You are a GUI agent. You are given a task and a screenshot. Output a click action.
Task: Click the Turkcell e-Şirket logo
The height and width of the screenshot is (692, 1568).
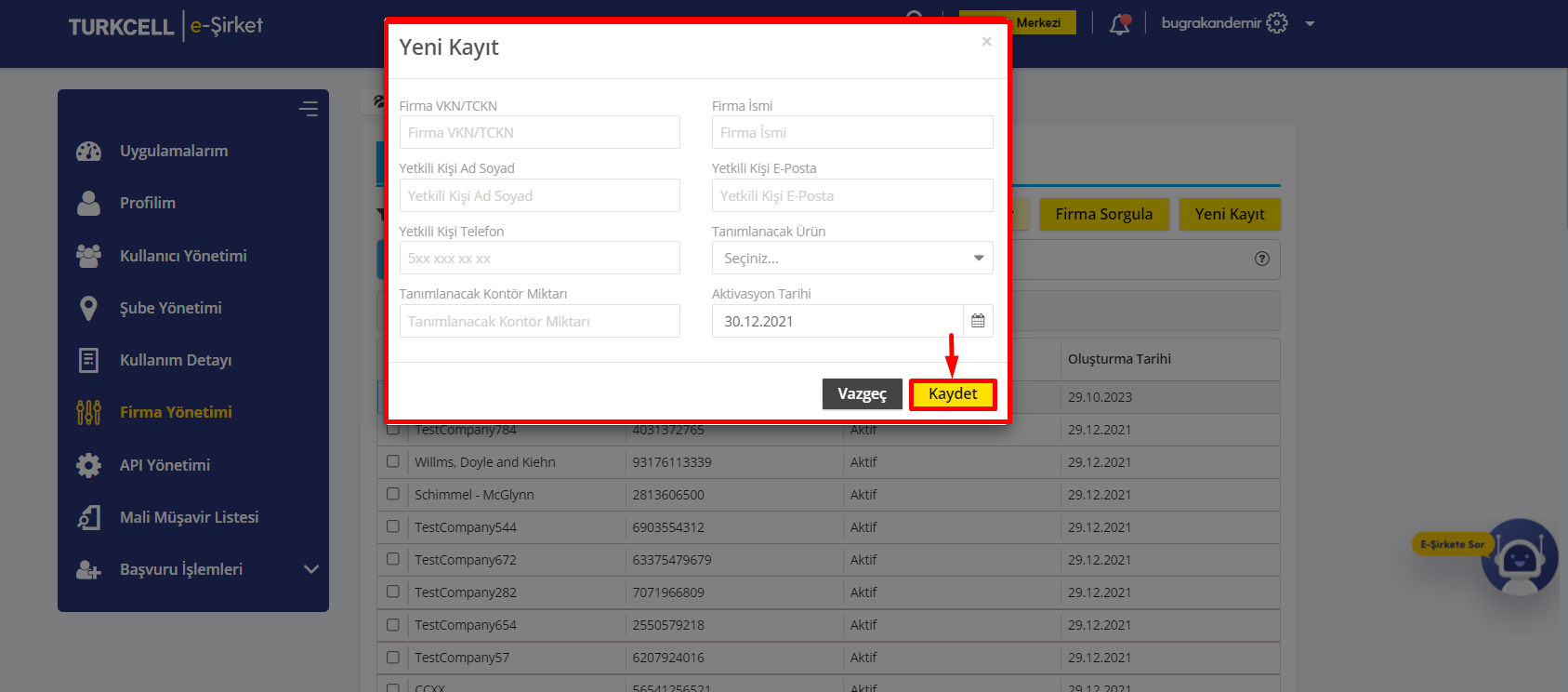click(x=165, y=26)
